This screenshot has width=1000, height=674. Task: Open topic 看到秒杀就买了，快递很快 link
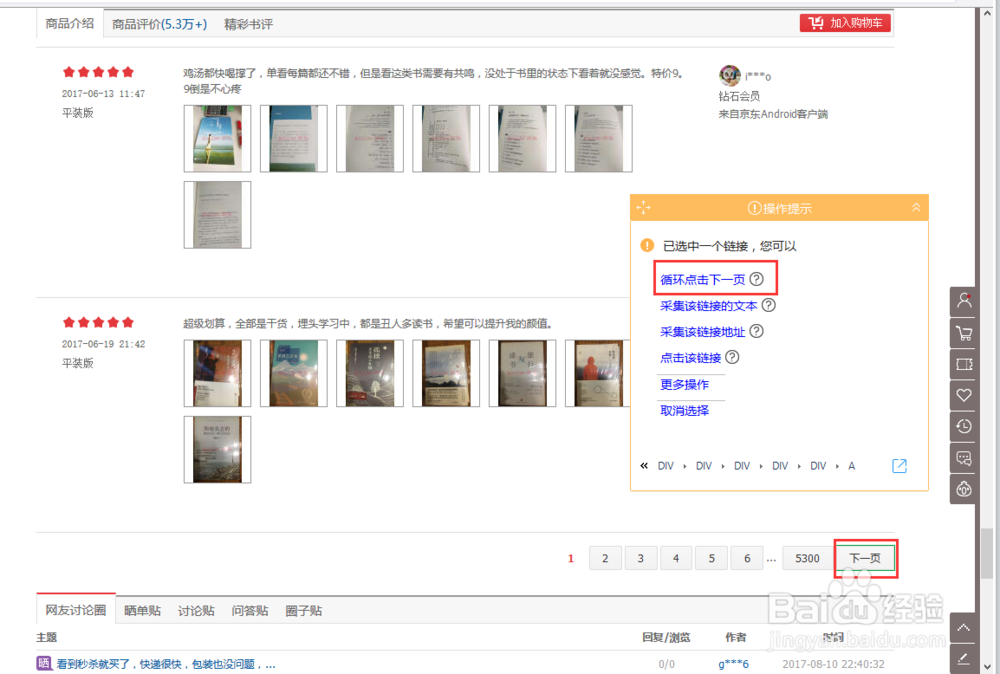click(x=166, y=664)
